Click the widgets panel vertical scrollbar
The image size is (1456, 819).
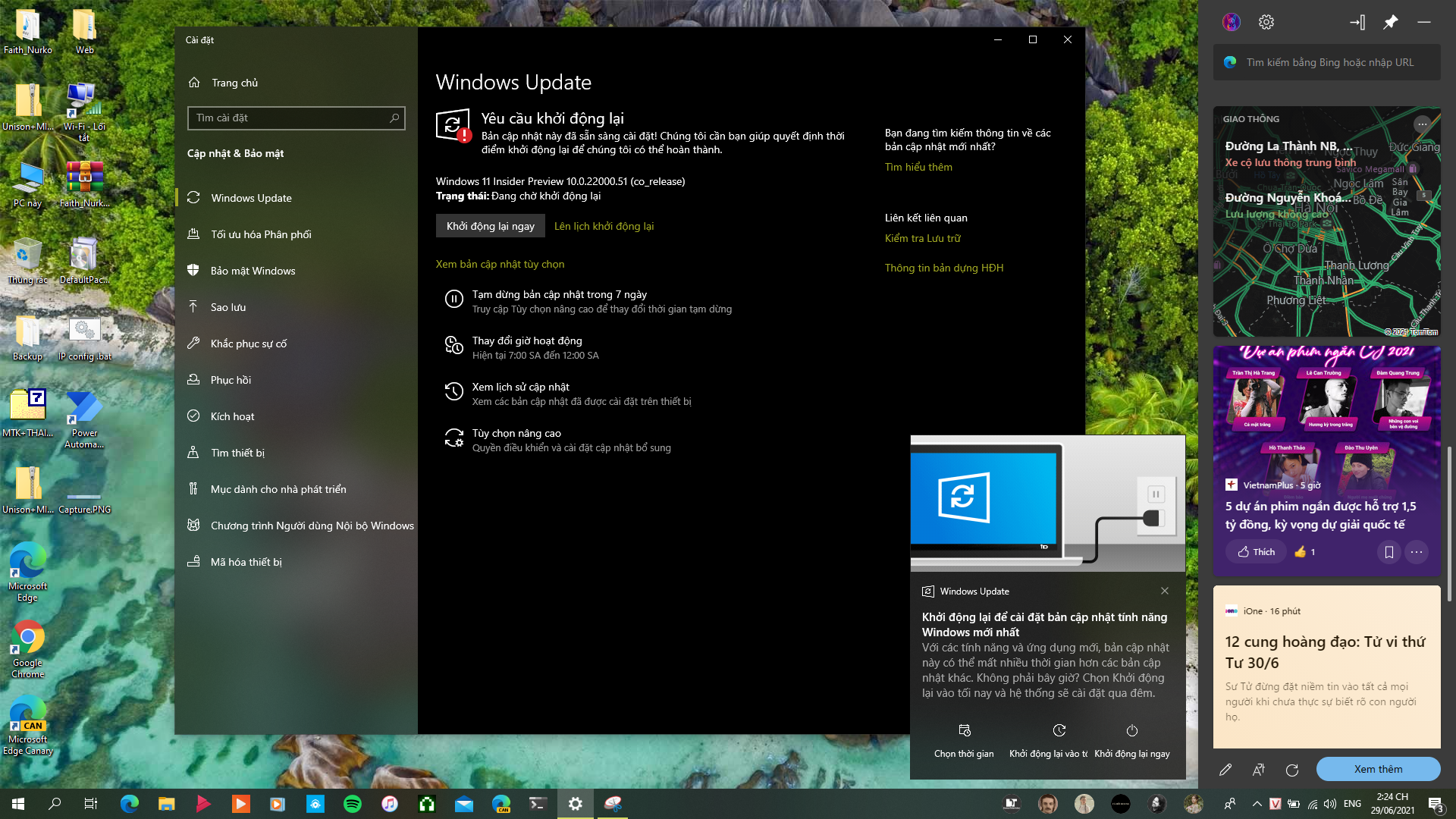point(1450,523)
